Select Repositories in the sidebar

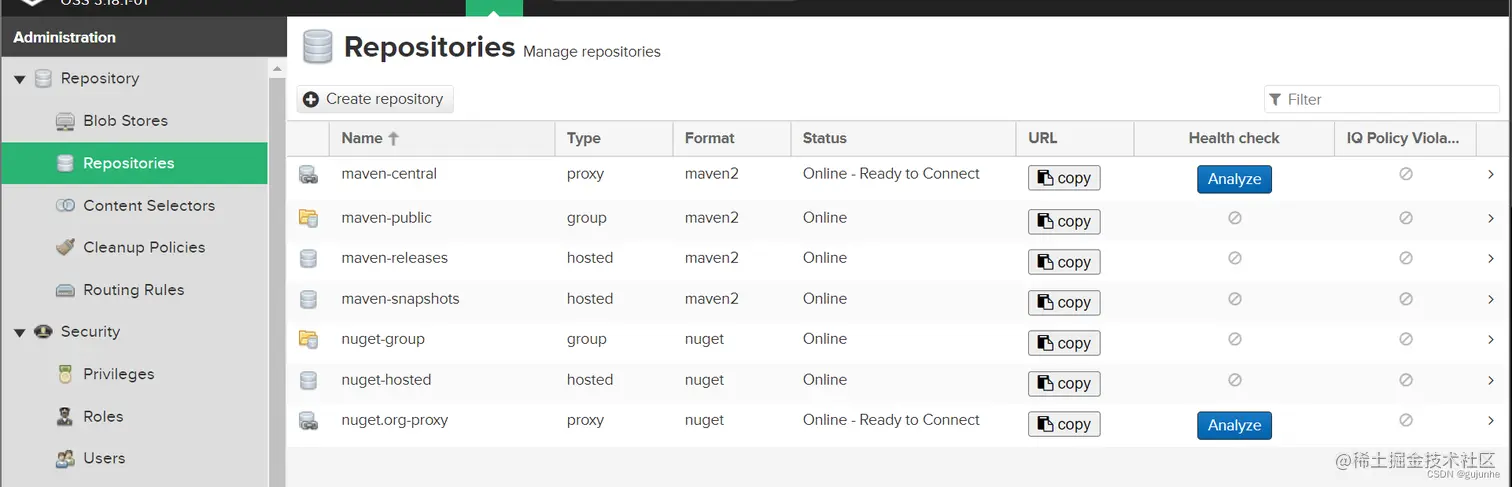(134, 163)
